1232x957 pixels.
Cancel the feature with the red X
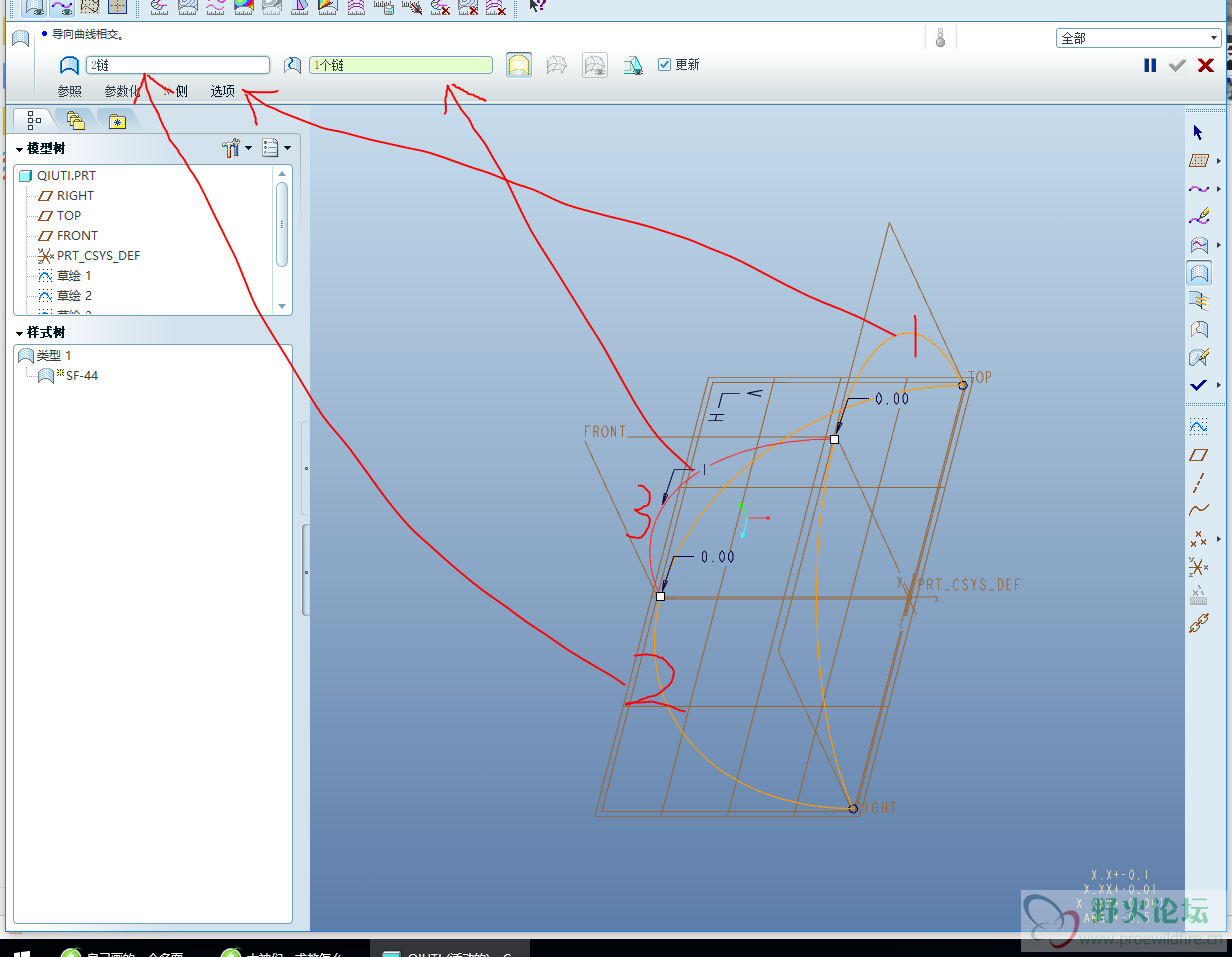click(x=1205, y=65)
